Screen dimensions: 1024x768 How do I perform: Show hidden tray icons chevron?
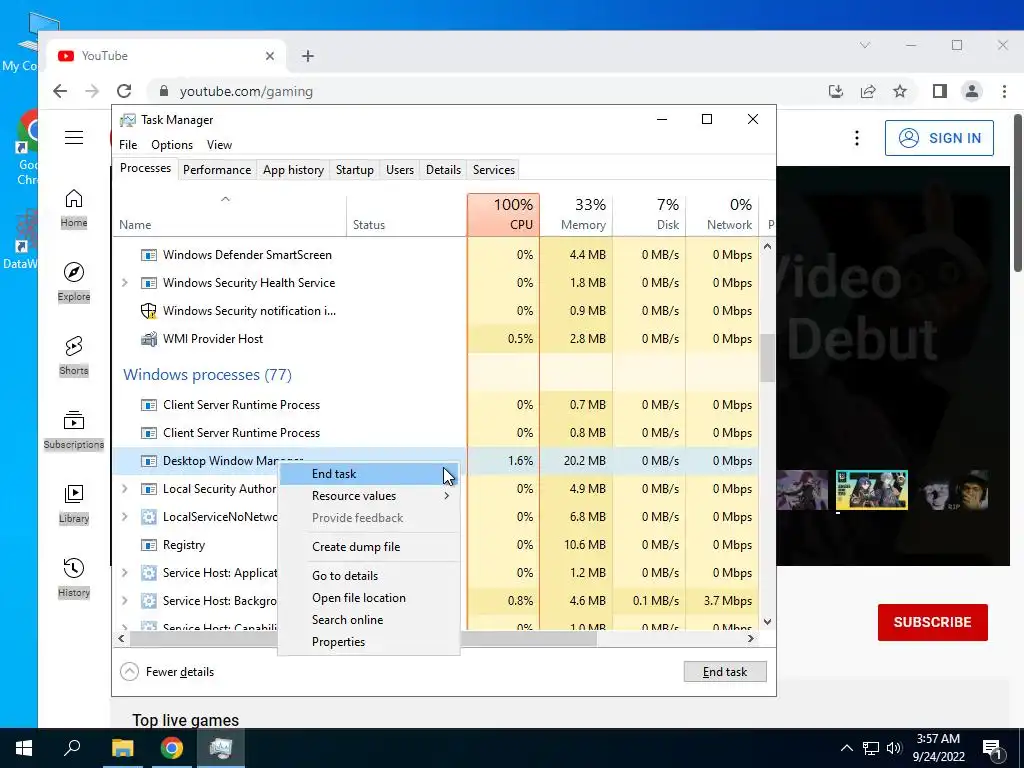(846, 748)
